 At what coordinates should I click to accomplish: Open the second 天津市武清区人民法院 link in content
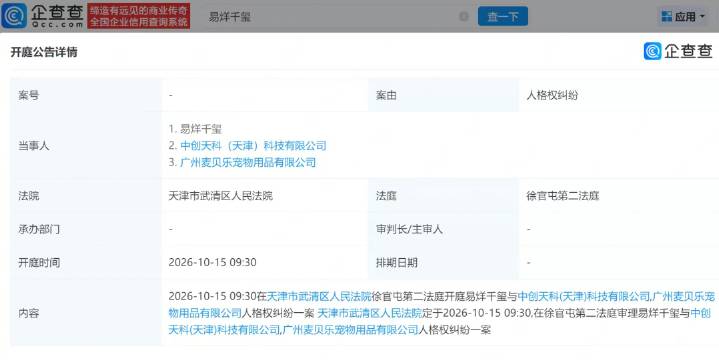[x=369, y=313]
